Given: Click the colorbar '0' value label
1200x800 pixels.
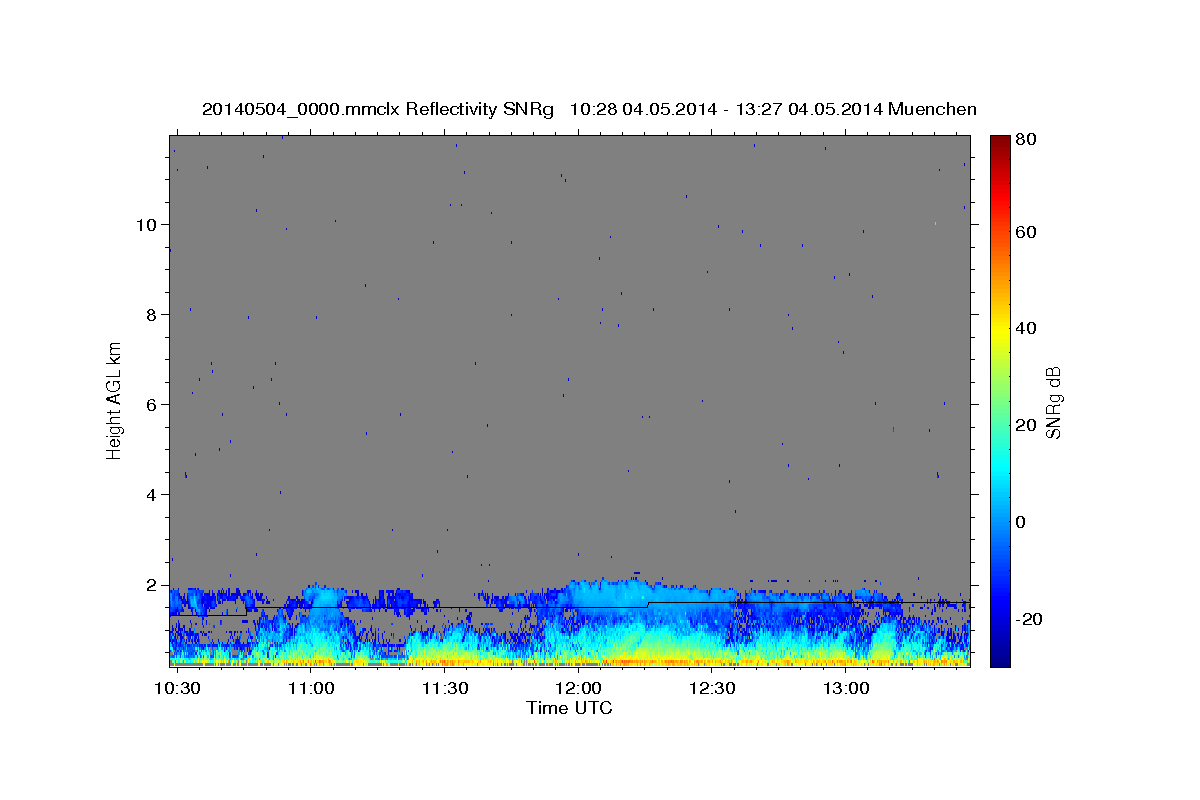Looking at the screenshot, I should point(1021,522).
